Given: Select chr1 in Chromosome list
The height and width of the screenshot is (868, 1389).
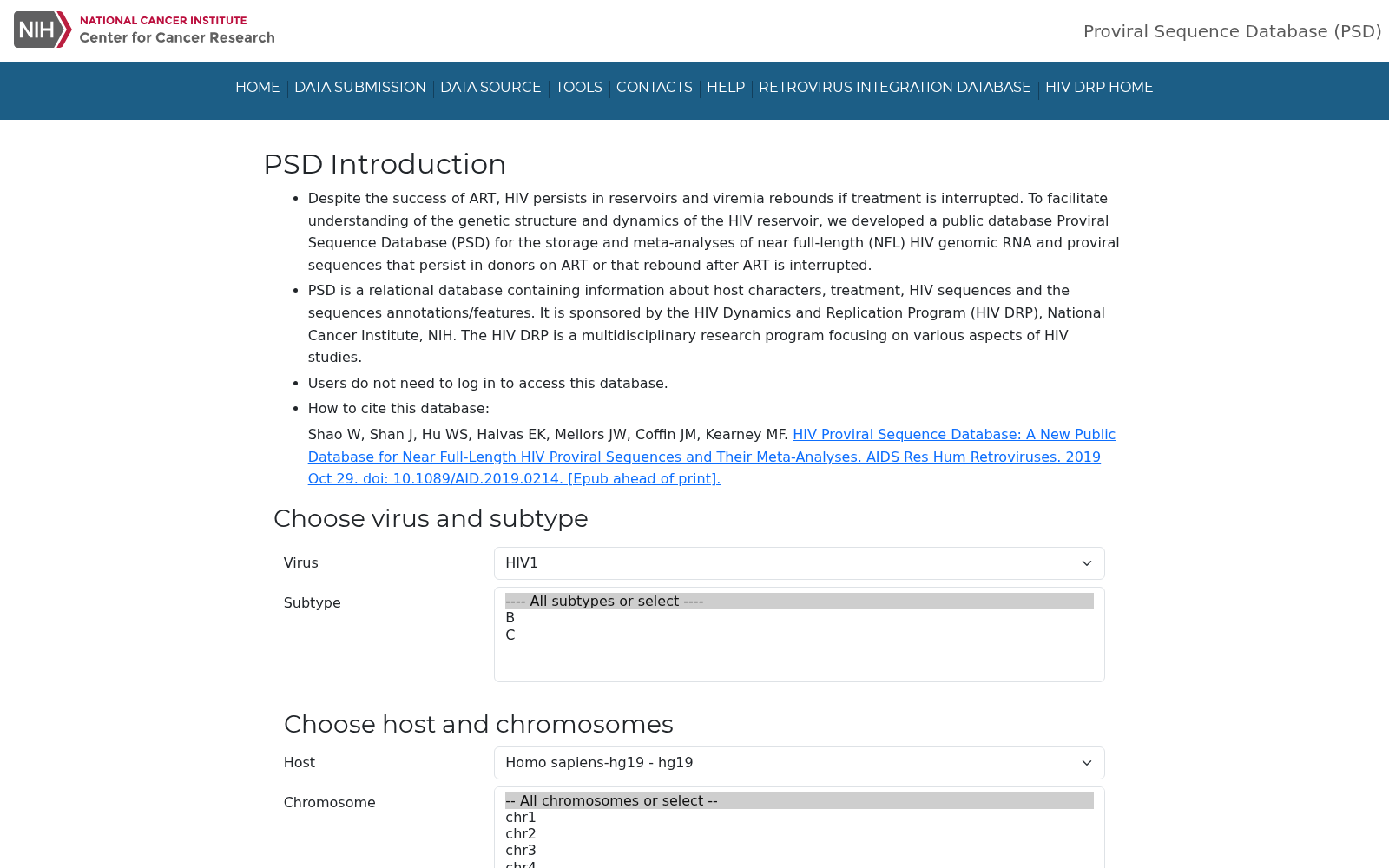Looking at the screenshot, I should (x=800, y=818).
